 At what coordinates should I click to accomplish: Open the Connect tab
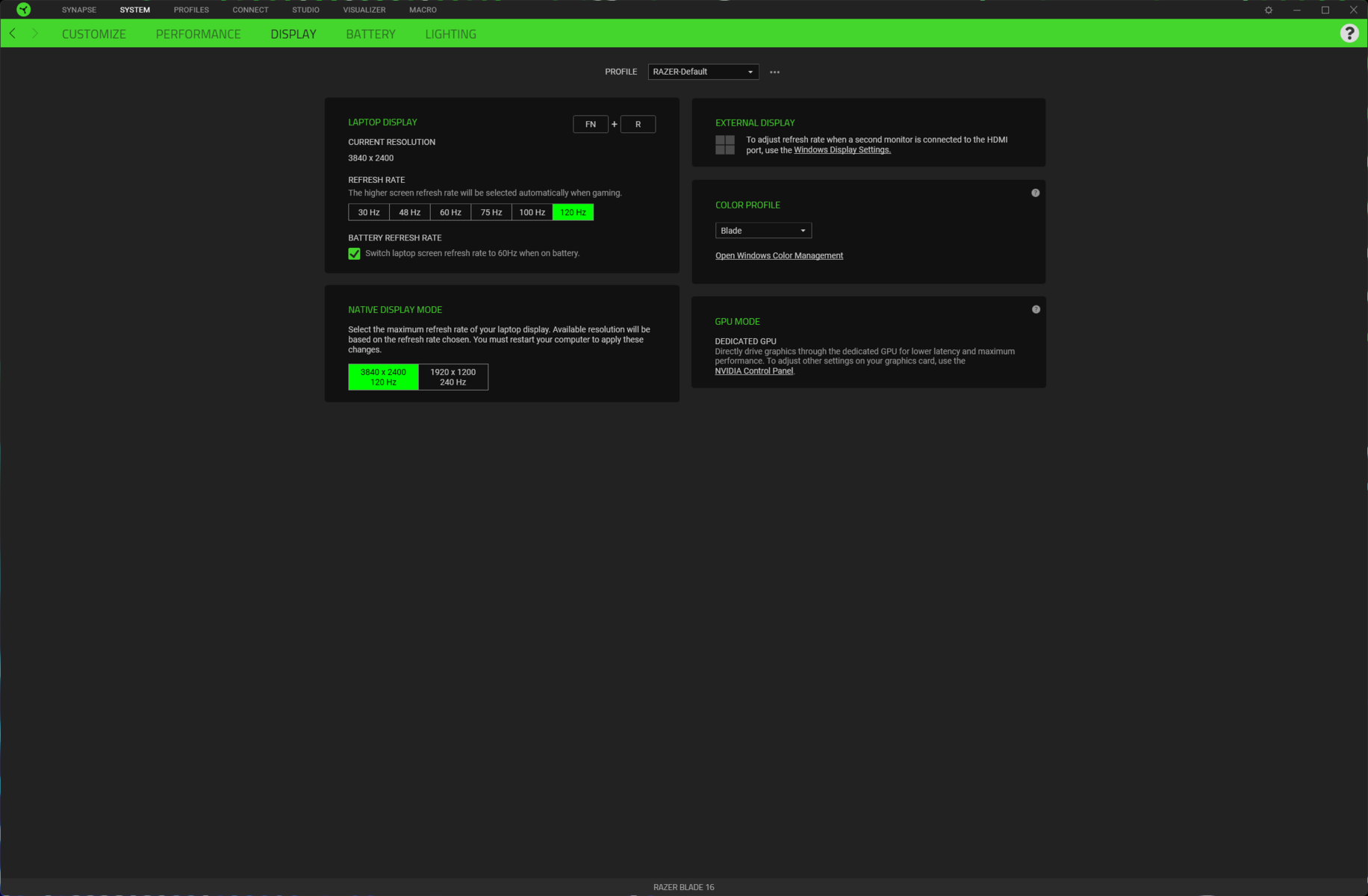coord(250,10)
